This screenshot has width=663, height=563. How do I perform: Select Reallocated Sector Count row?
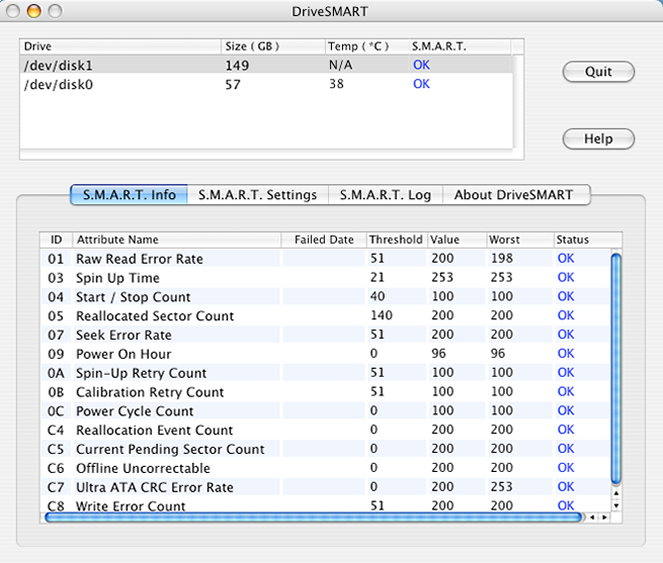[325, 316]
